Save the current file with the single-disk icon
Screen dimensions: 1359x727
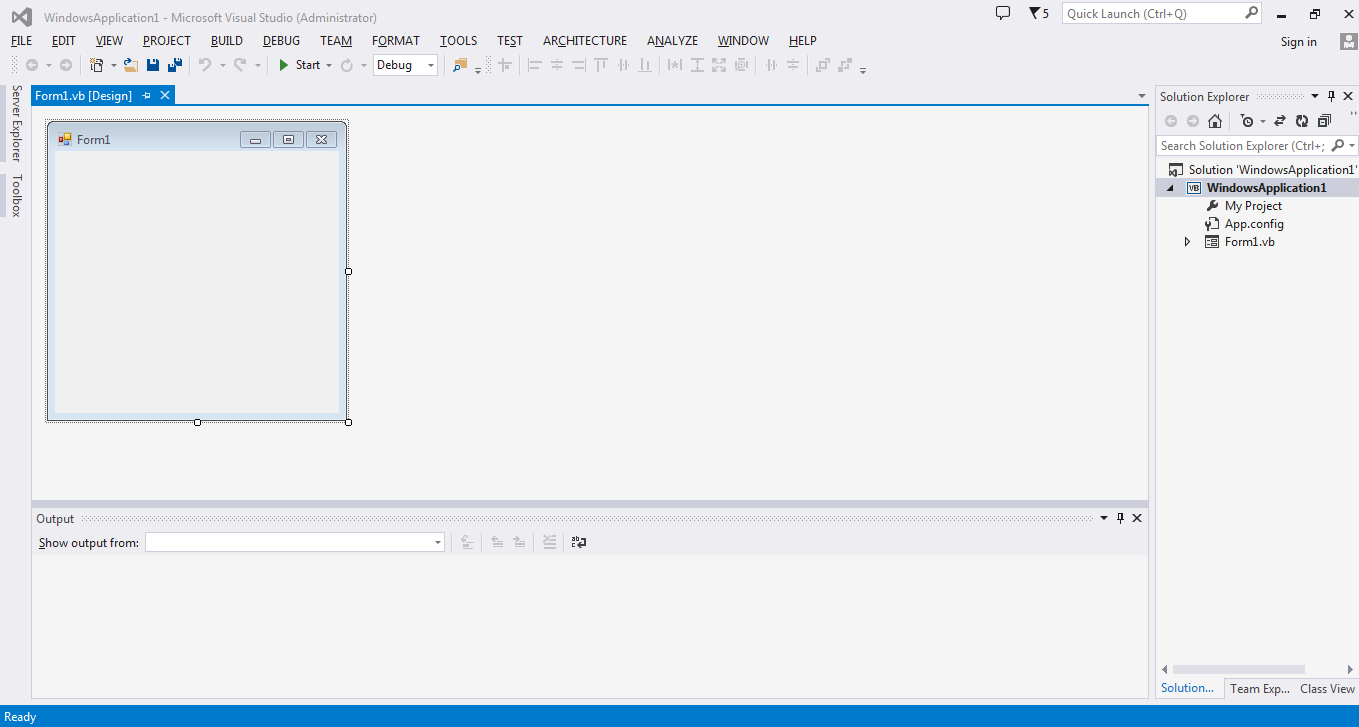pyautogui.click(x=153, y=65)
